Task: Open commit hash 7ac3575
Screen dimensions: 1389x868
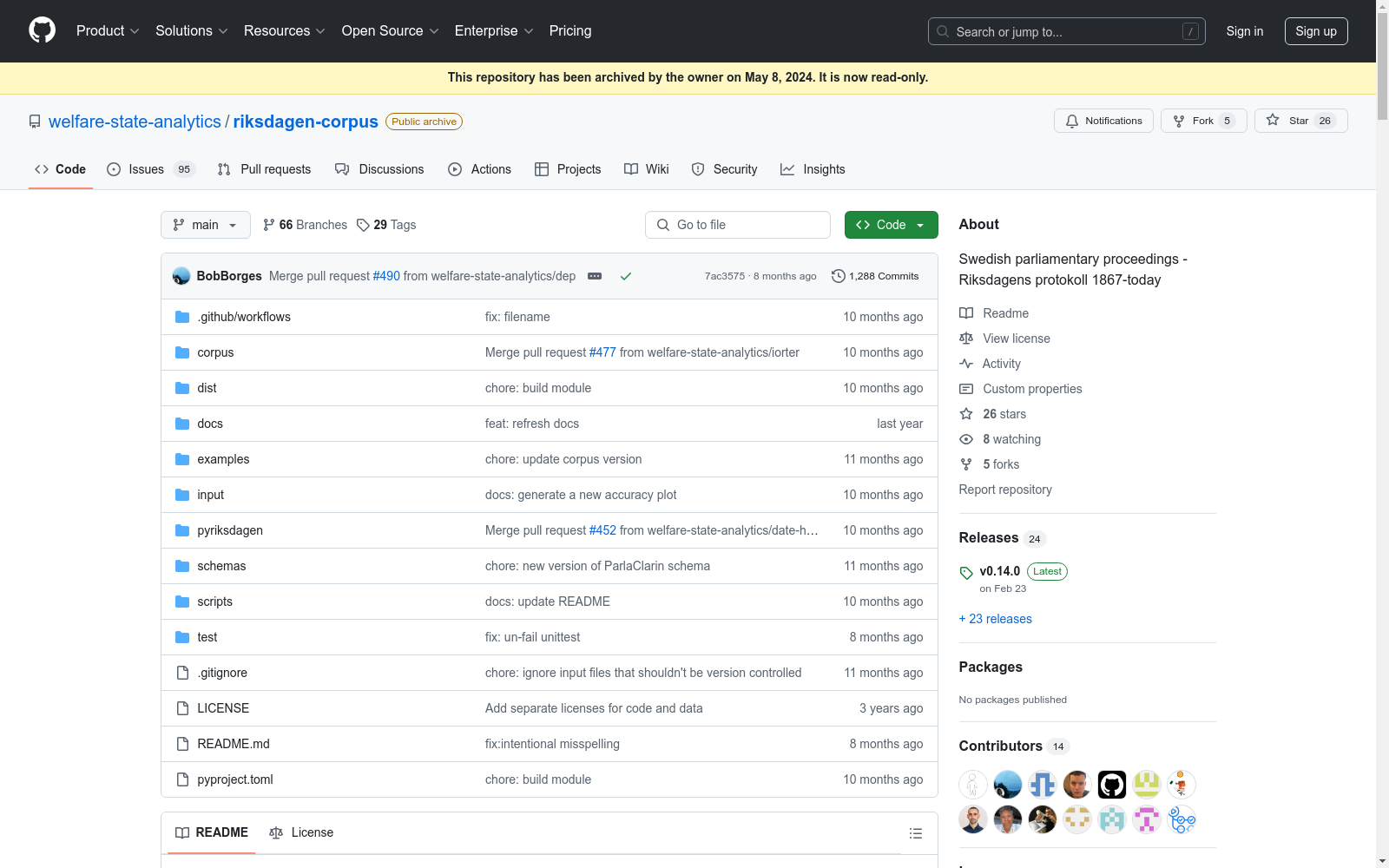Action: 725,276
